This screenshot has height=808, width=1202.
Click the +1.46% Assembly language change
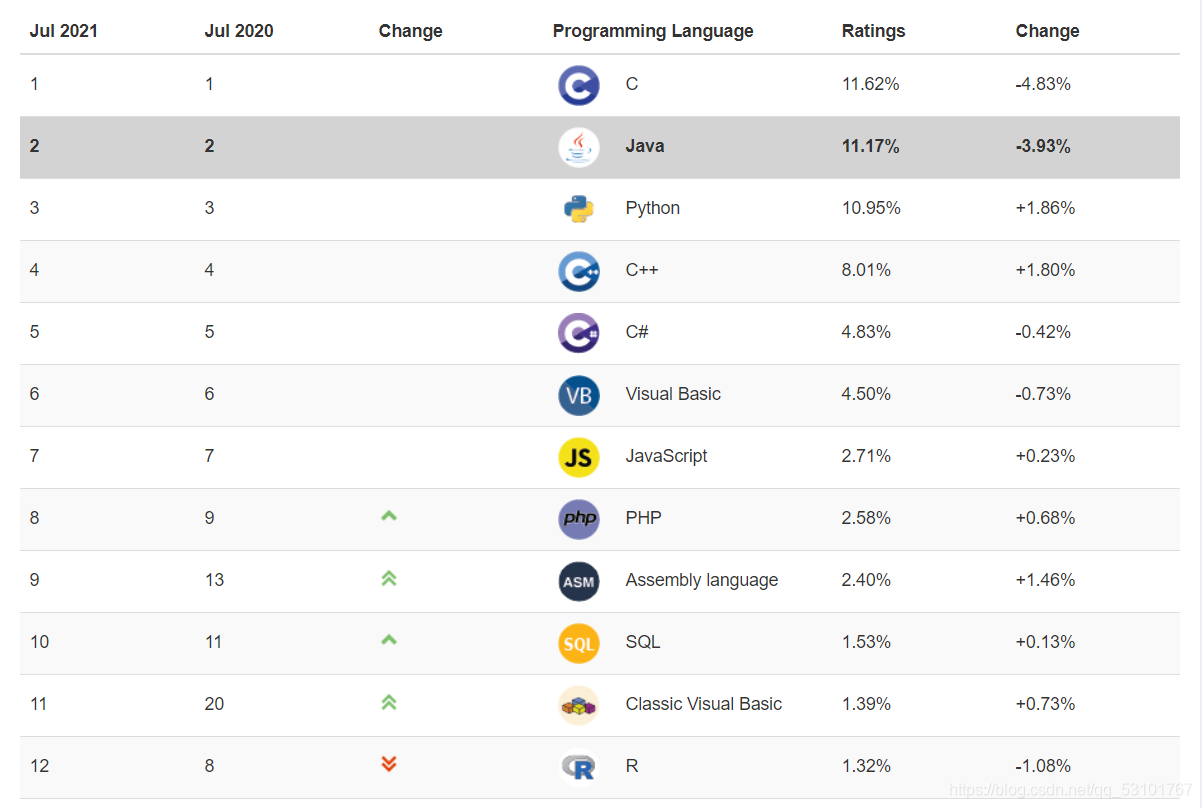tap(1046, 580)
